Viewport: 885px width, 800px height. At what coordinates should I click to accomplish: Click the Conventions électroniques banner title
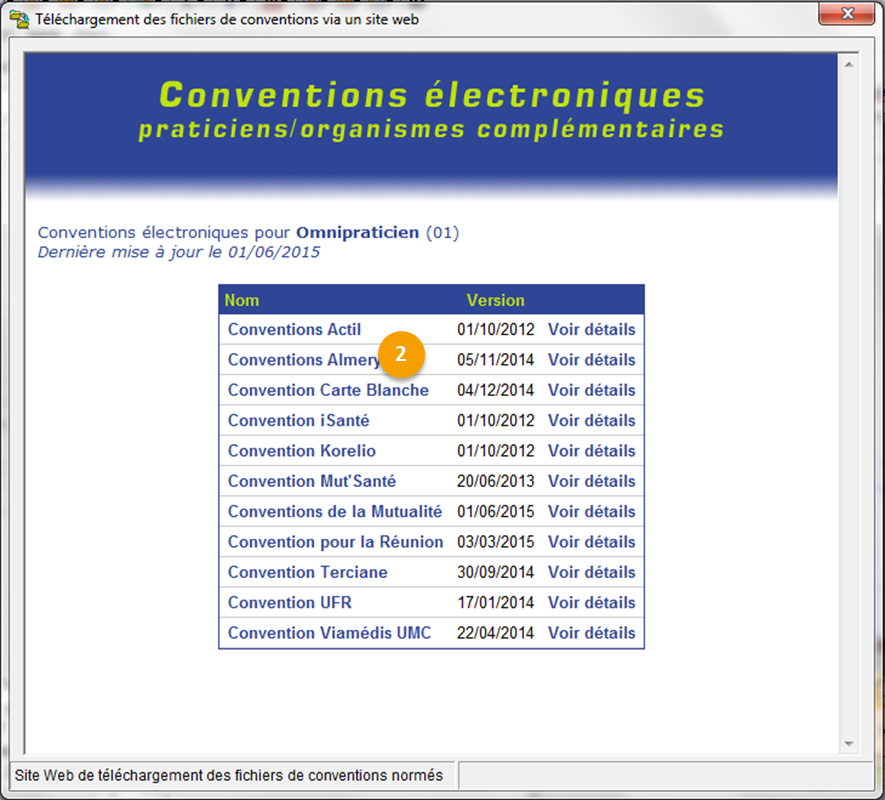pyautogui.click(x=432, y=94)
